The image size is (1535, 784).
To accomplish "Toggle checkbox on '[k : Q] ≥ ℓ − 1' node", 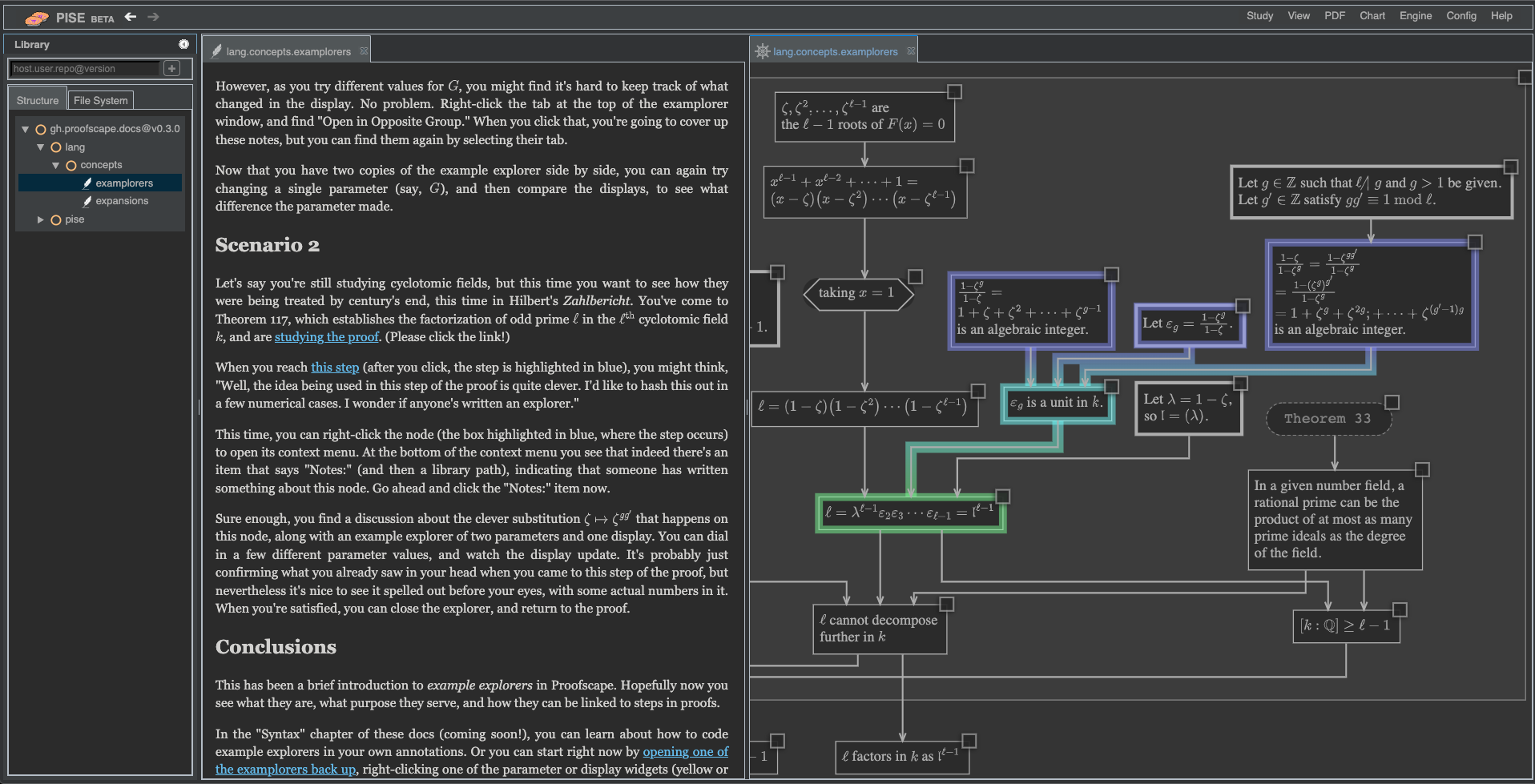I will (1400, 610).
